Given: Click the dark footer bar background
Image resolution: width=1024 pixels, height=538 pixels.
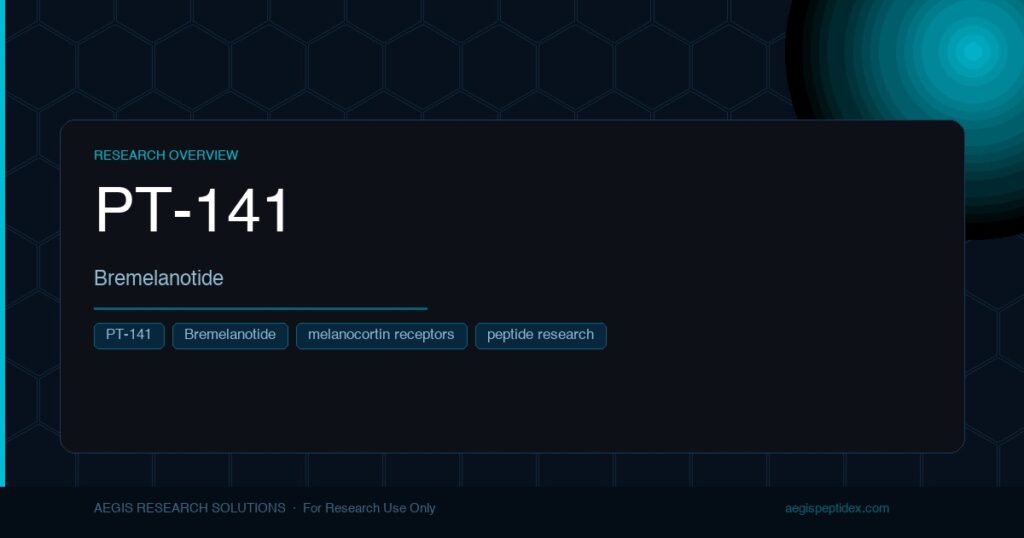Looking at the screenshot, I should pos(588,513).
